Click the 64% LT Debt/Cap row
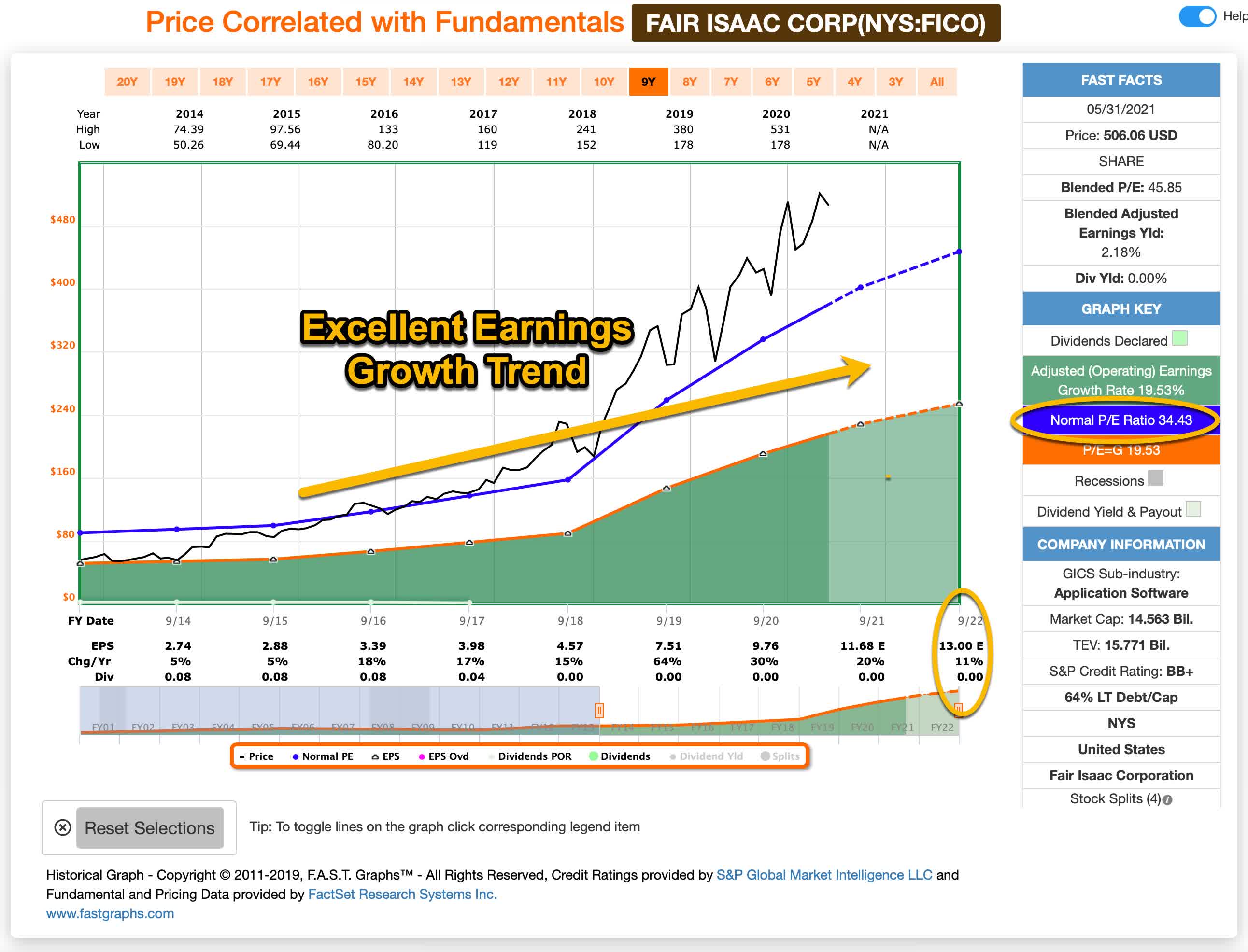 click(x=1121, y=698)
